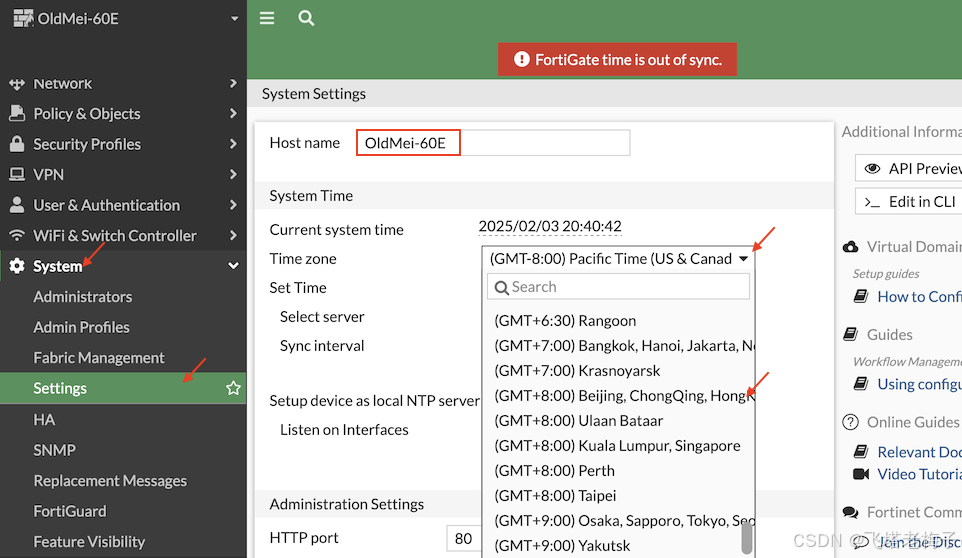Click the Edit in CLI button
Screen dimensions: 962x558
click(909, 202)
